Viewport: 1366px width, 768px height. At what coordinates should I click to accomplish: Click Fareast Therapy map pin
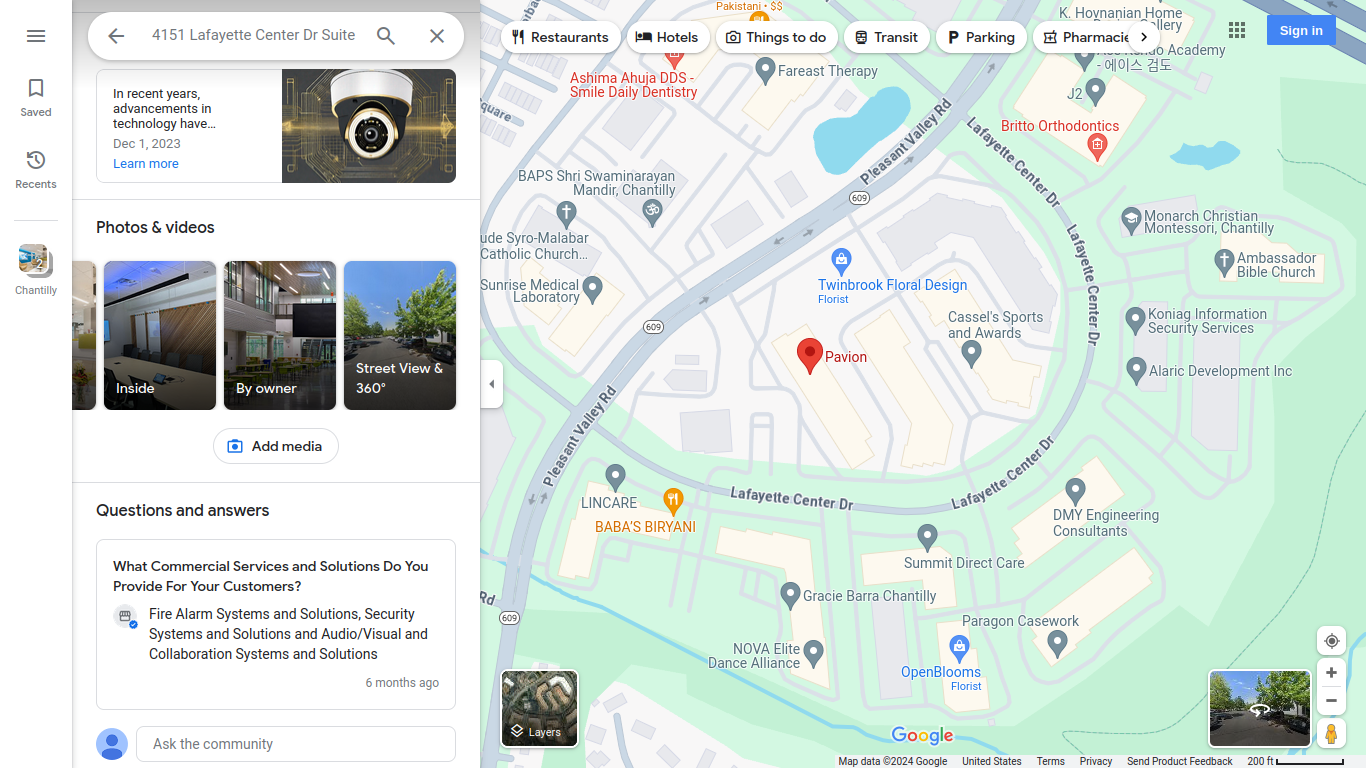765,70
